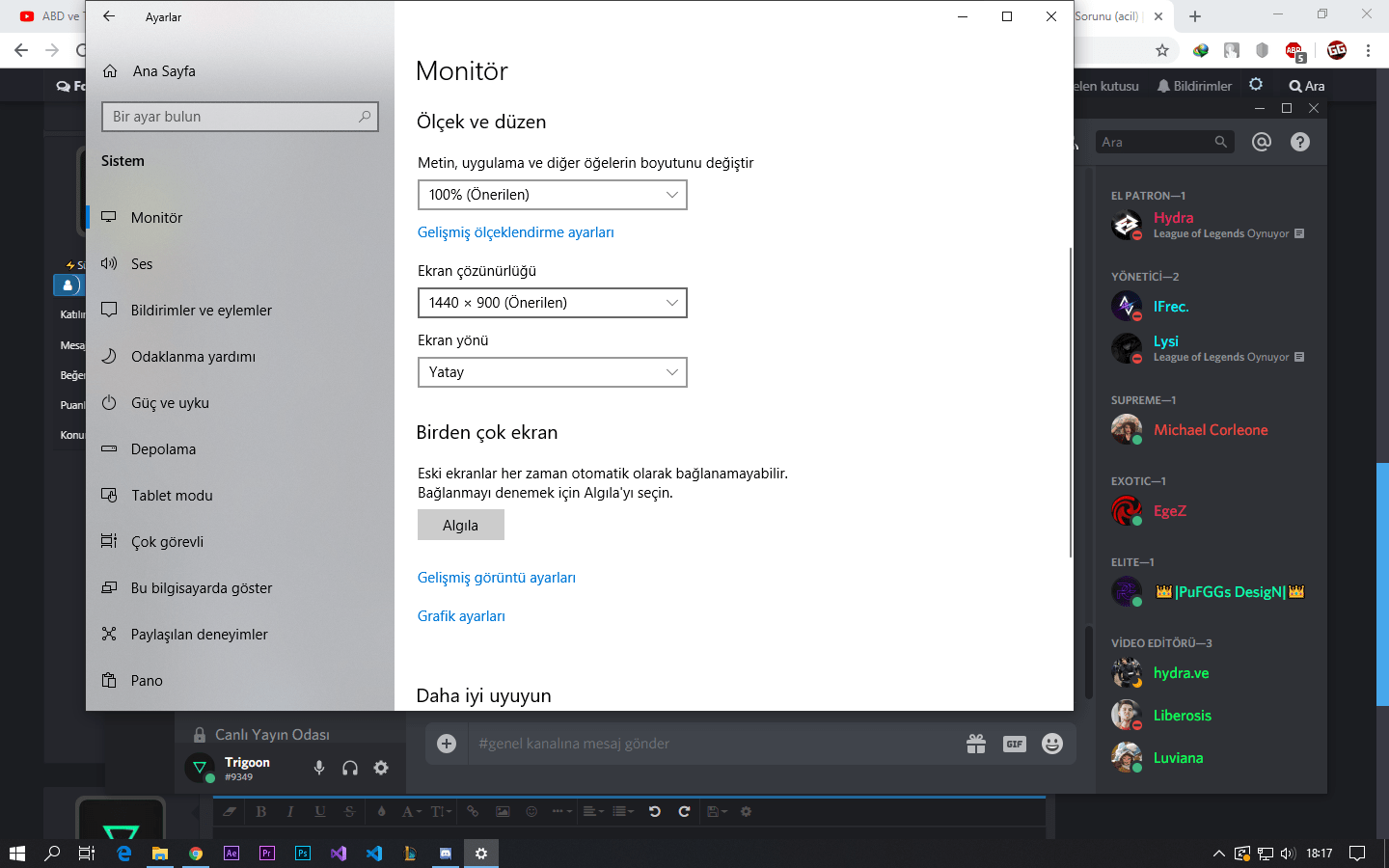1389x868 pixels.
Task: Open the Discord GIF picker
Action: 1015,744
